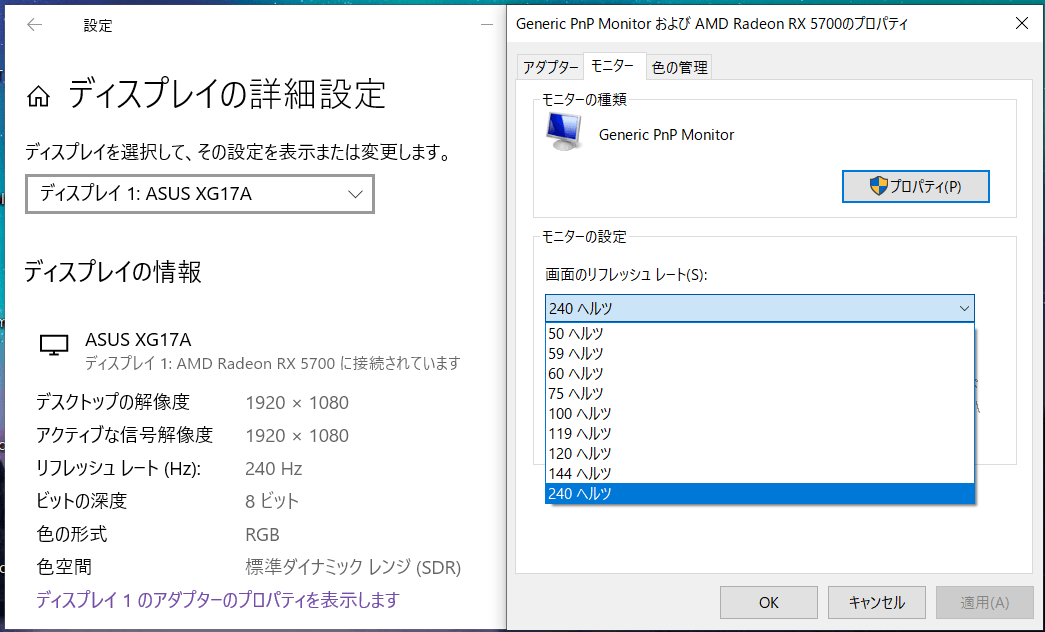Viewport: 1045px width, 632px height.
Task: Click the Generic PnP Monitor icon
Action: point(564,131)
